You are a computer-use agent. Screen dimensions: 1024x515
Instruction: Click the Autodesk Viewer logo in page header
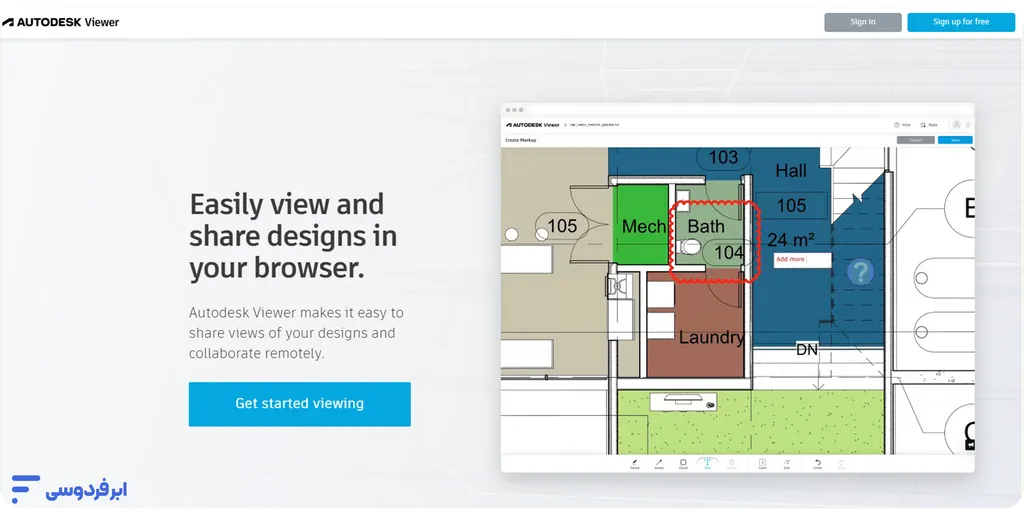coord(60,22)
